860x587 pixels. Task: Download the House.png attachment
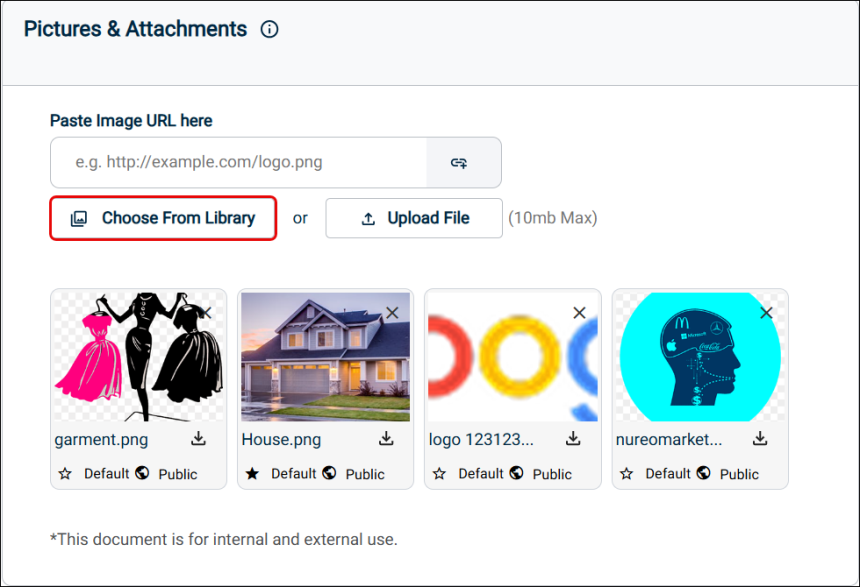386,439
